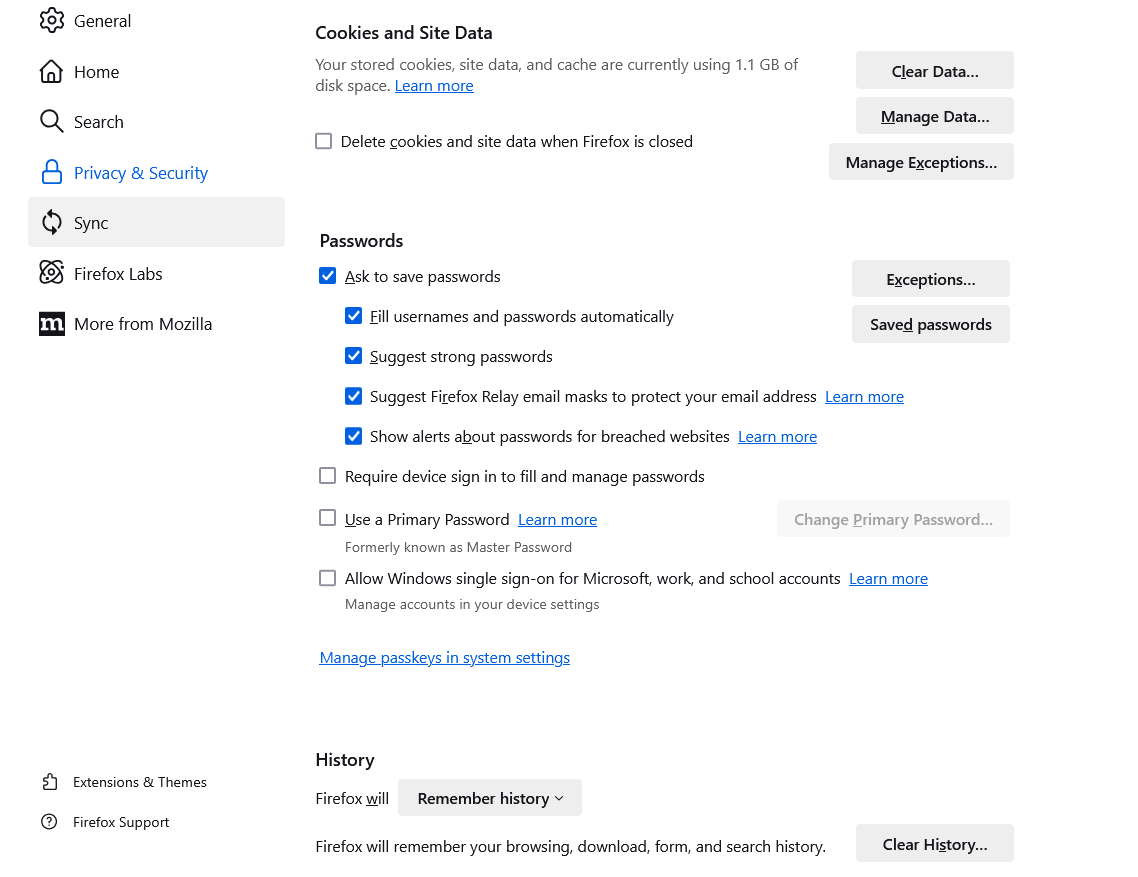Enable Use a Primary Password checkbox
The height and width of the screenshot is (877, 1138).
[328, 518]
